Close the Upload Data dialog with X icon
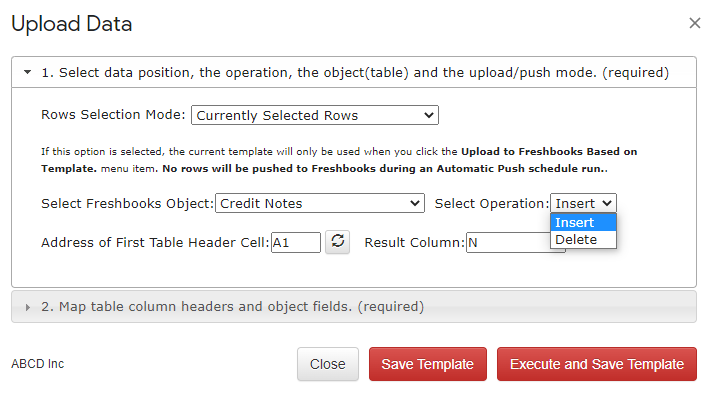The height and width of the screenshot is (406, 711). pos(695,23)
